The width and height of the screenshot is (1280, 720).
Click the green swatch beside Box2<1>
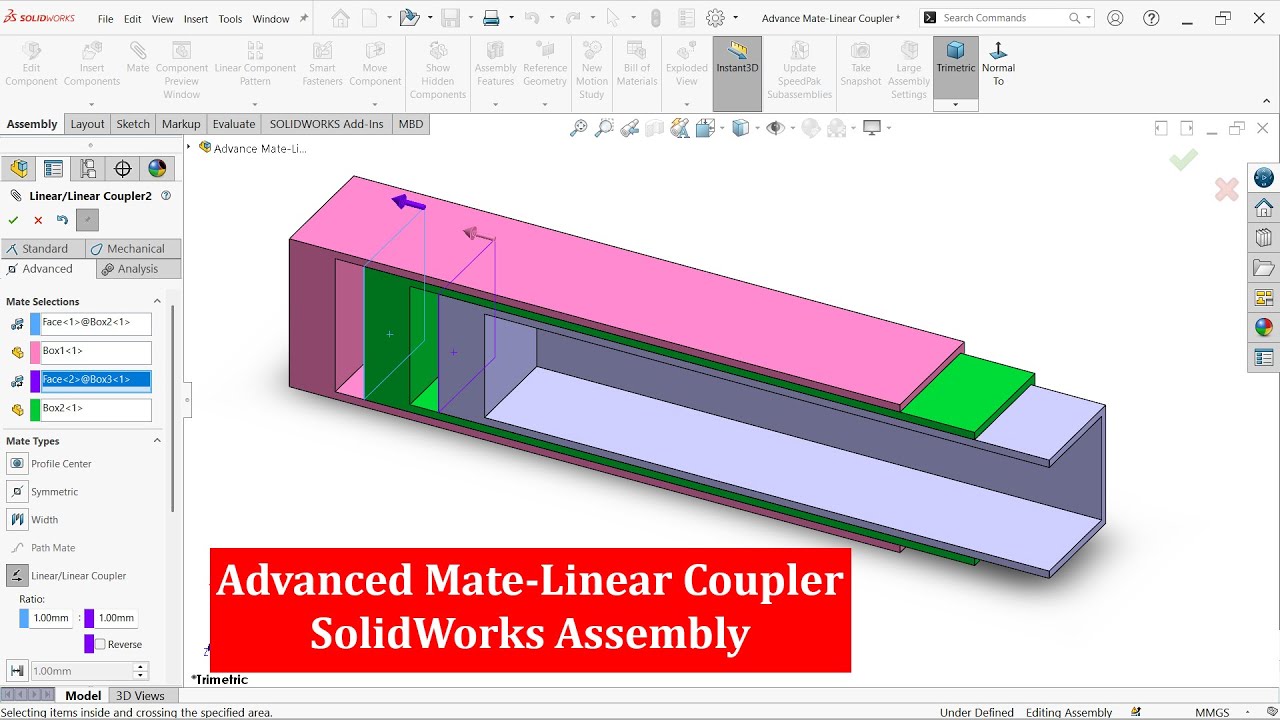pyautogui.click(x=35, y=409)
